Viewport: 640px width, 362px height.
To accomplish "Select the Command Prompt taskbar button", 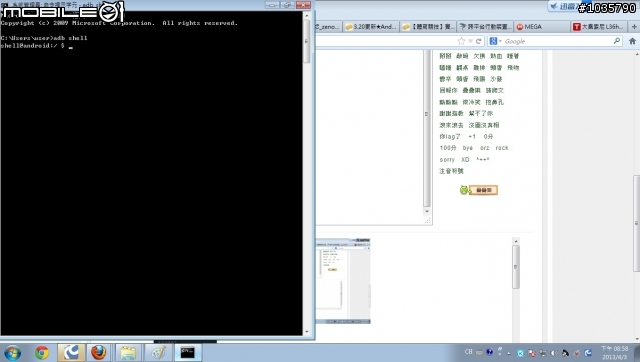I will click(188, 353).
